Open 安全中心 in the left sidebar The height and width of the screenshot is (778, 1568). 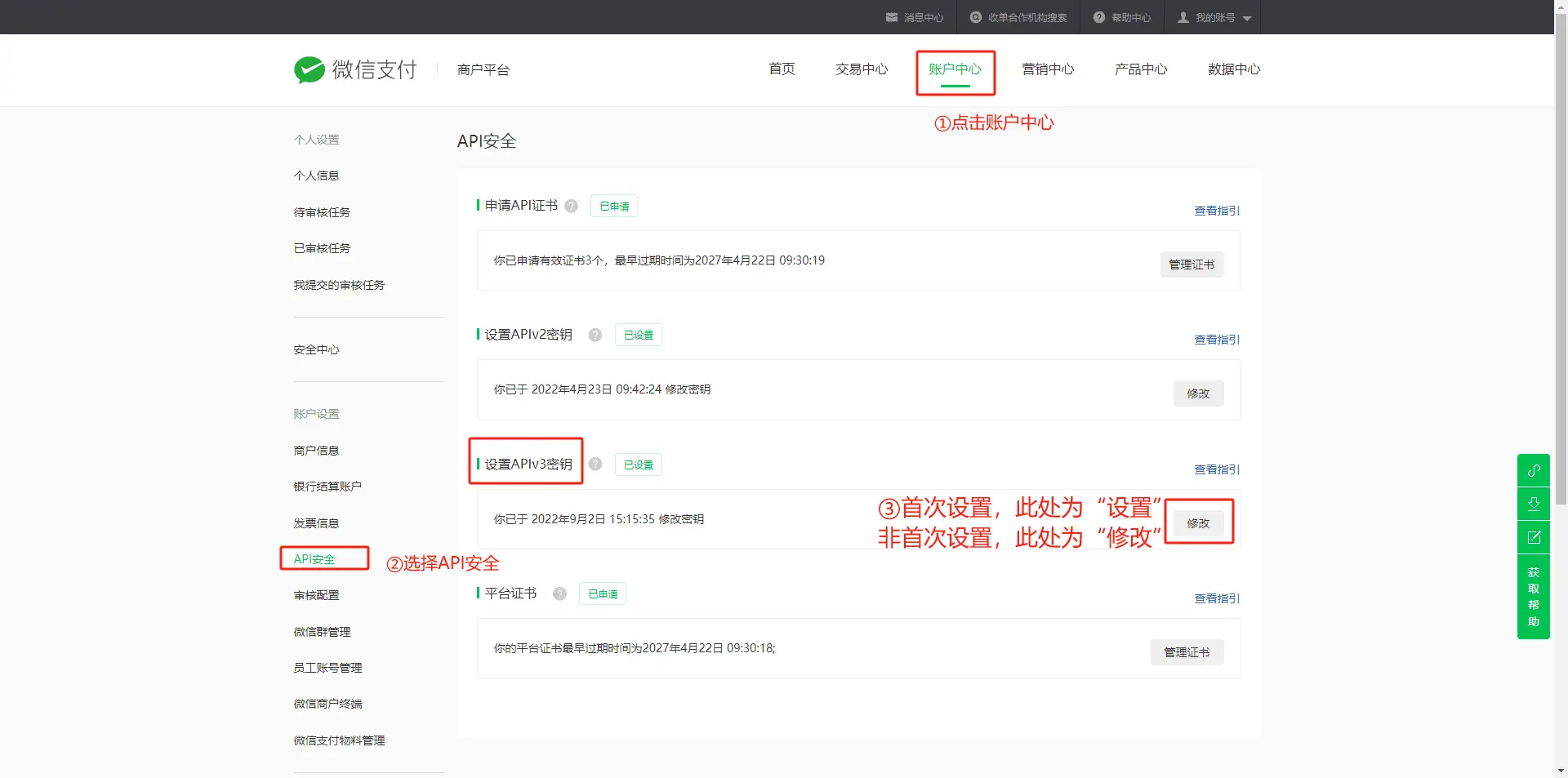tap(316, 349)
